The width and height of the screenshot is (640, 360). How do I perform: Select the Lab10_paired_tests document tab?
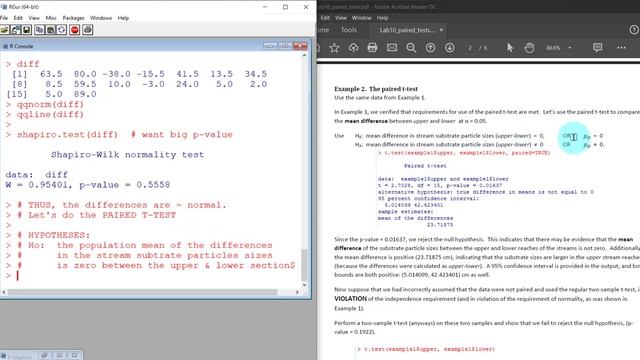click(406, 30)
